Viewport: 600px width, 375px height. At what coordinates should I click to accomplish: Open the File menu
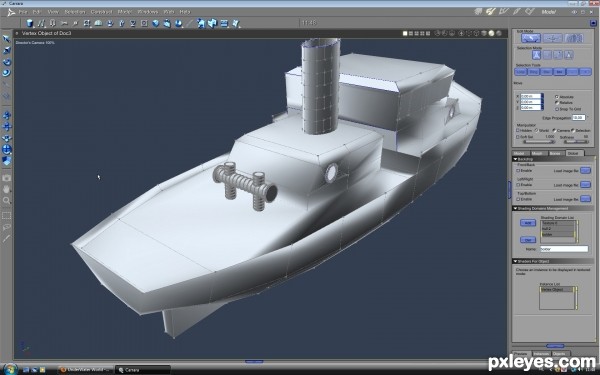23,12
